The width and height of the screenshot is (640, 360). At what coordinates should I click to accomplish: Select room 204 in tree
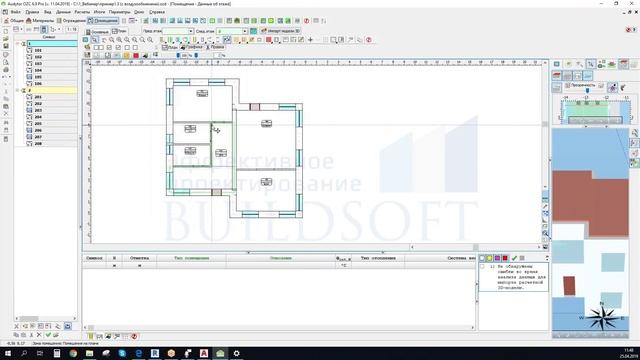click(x=38, y=117)
